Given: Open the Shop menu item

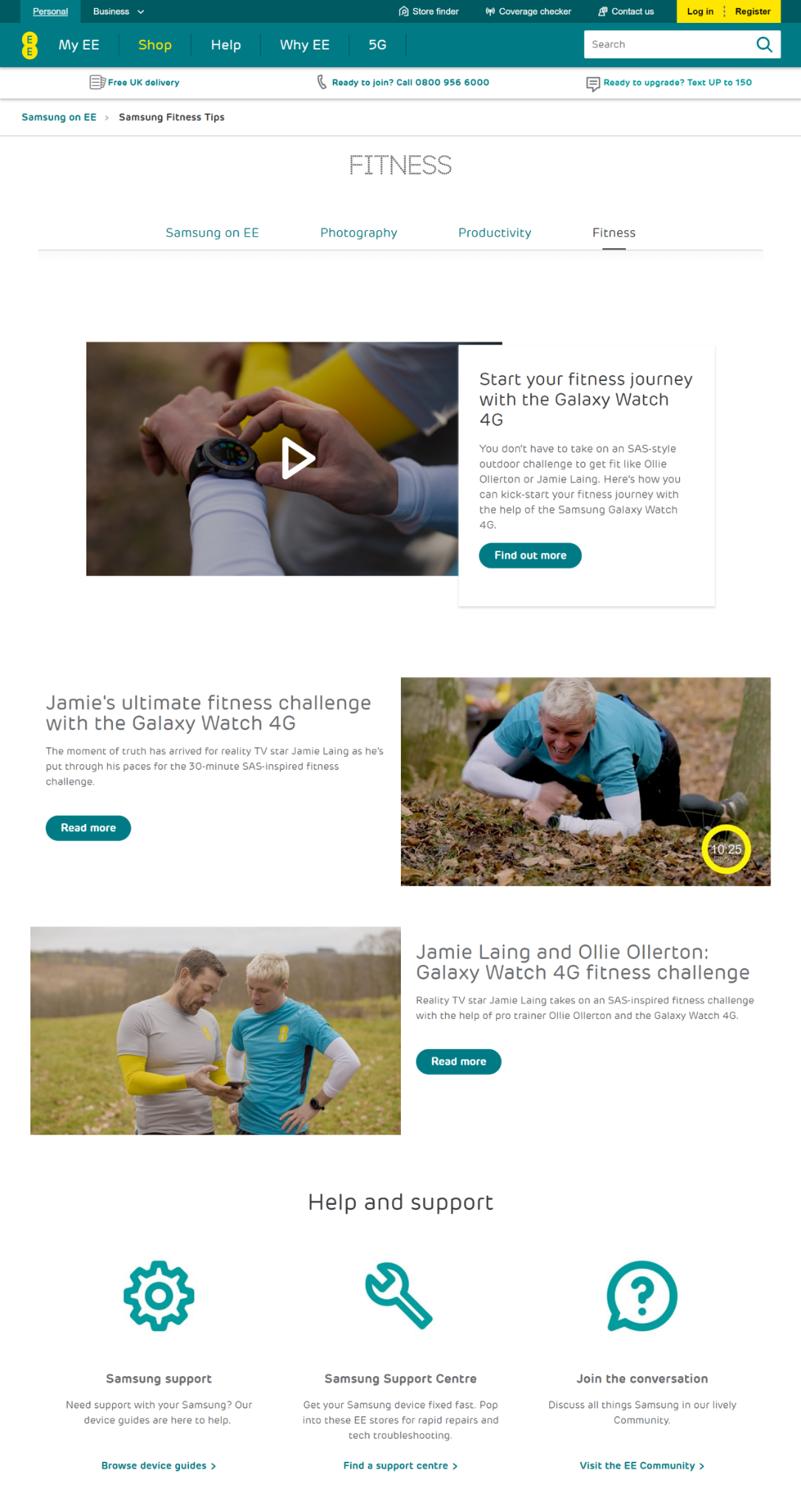Looking at the screenshot, I should 155,45.
